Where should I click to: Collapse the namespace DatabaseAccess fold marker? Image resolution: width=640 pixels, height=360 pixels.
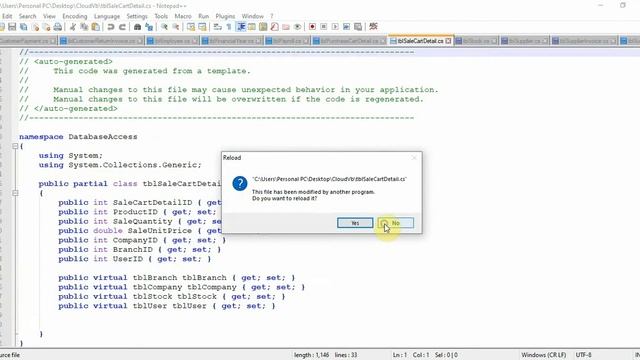[x=15, y=146]
